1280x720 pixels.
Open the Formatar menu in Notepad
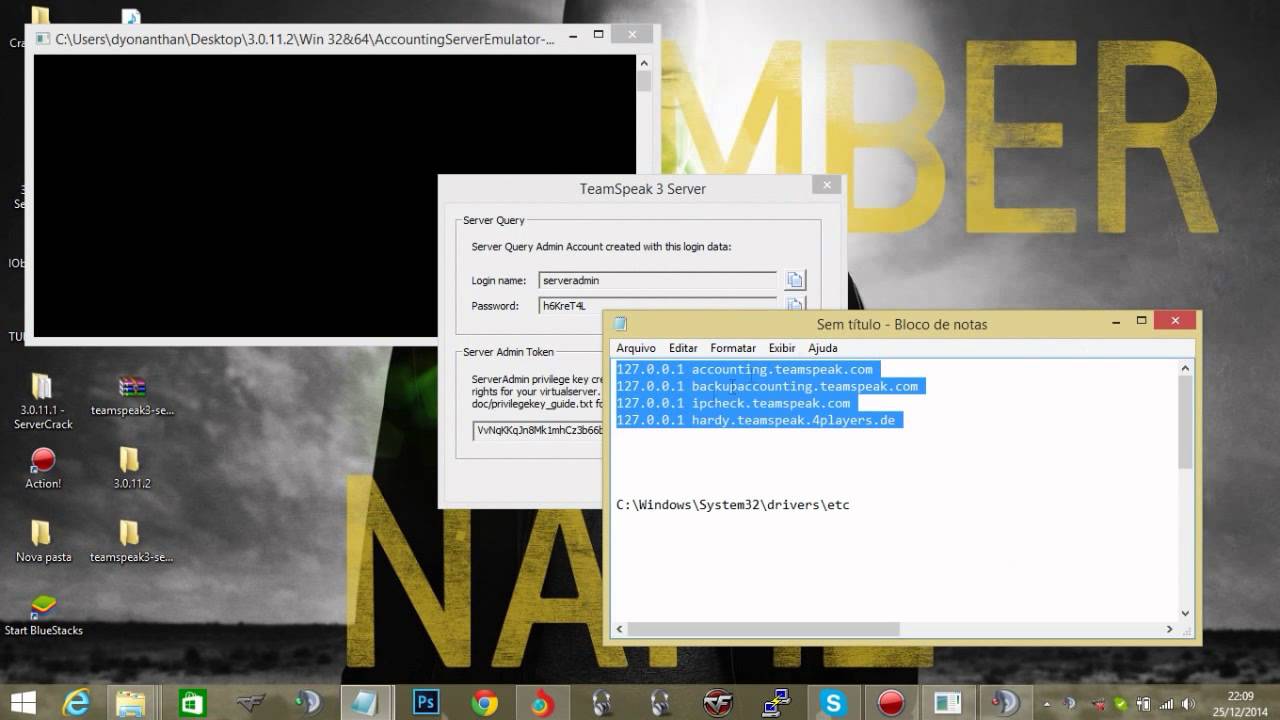click(733, 348)
